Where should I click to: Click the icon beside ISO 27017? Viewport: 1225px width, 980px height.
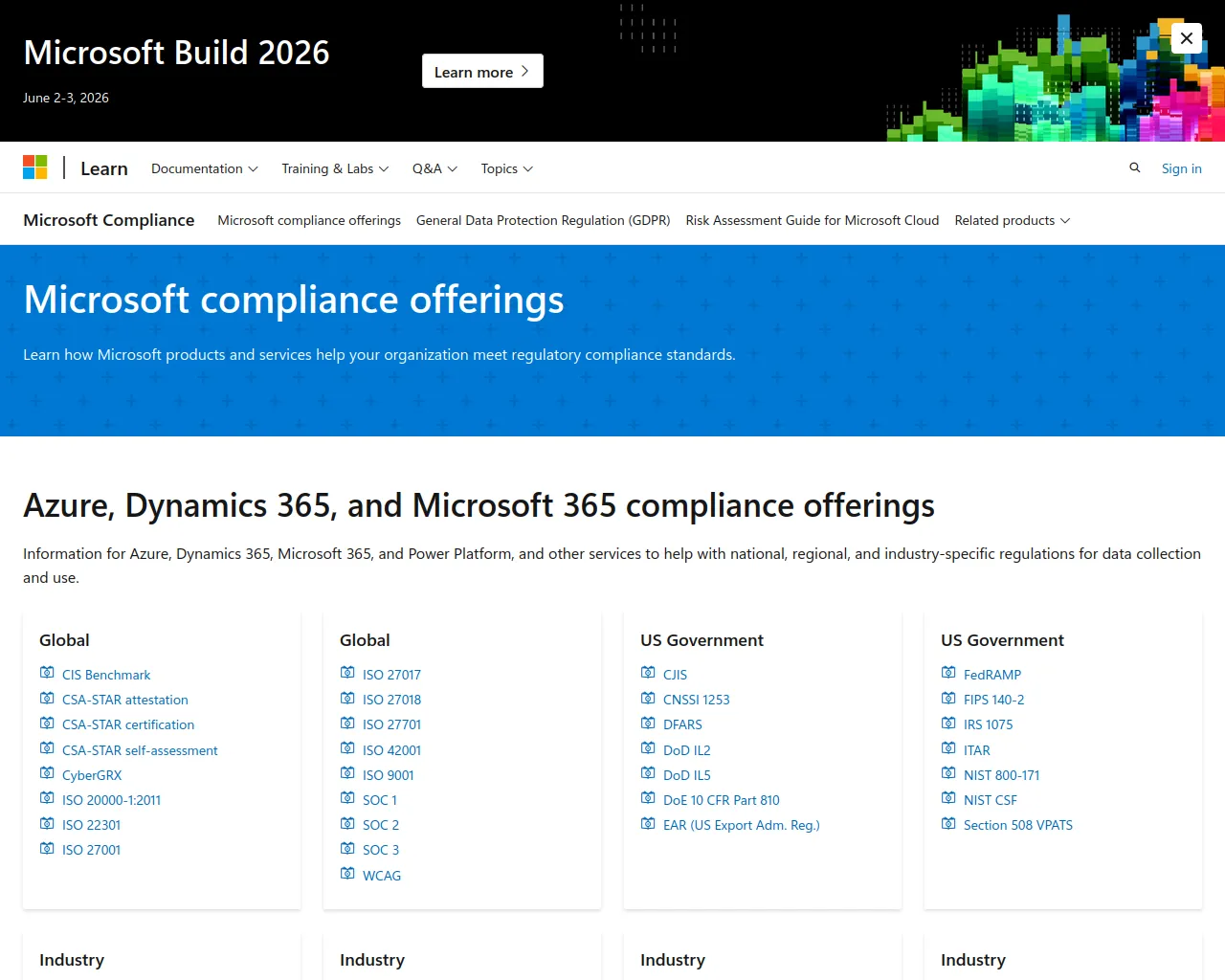point(347,673)
